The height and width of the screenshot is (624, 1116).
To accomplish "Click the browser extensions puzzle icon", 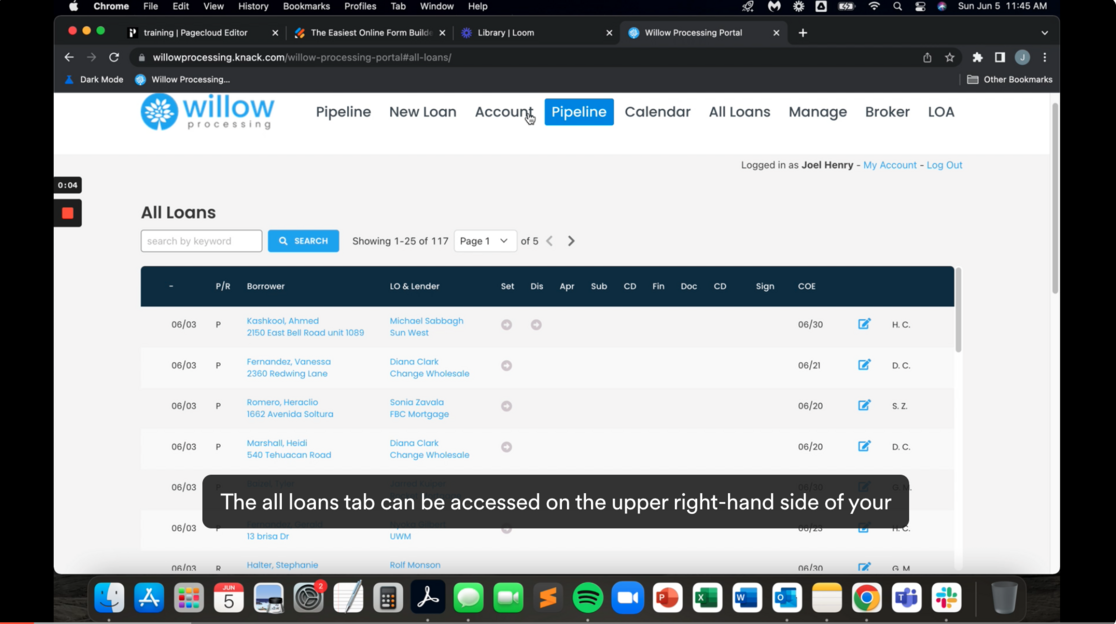I will pos(977,58).
